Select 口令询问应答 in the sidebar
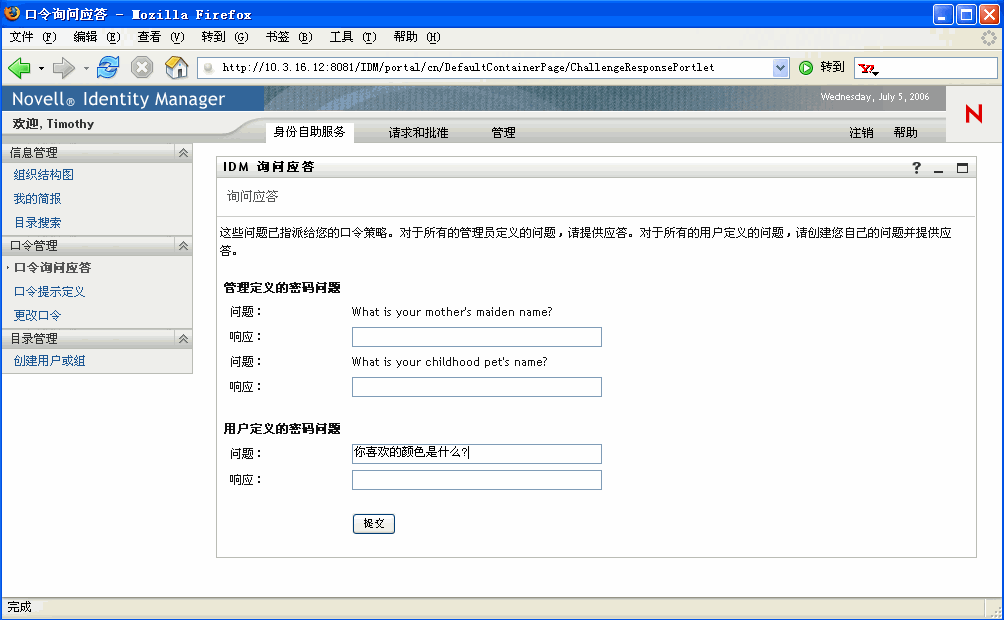1004x620 pixels. [x=53, y=268]
